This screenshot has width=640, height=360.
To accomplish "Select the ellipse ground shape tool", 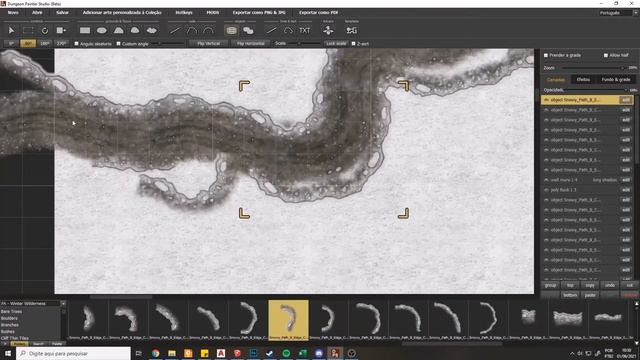I will tap(102, 30).
